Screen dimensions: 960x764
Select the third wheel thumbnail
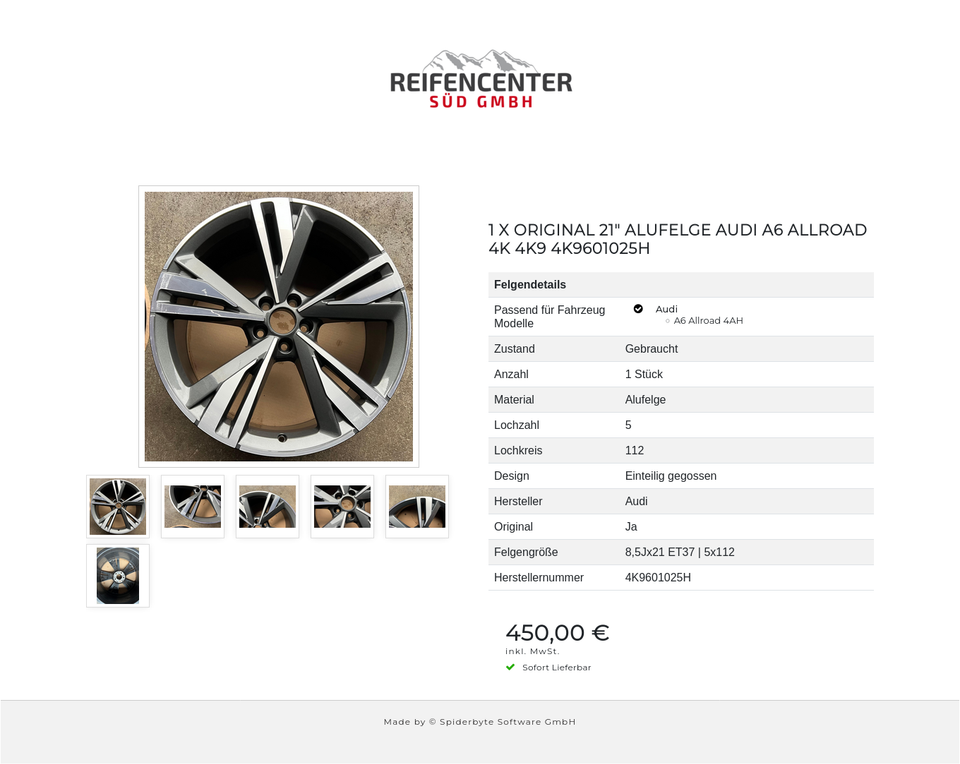(268, 506)
